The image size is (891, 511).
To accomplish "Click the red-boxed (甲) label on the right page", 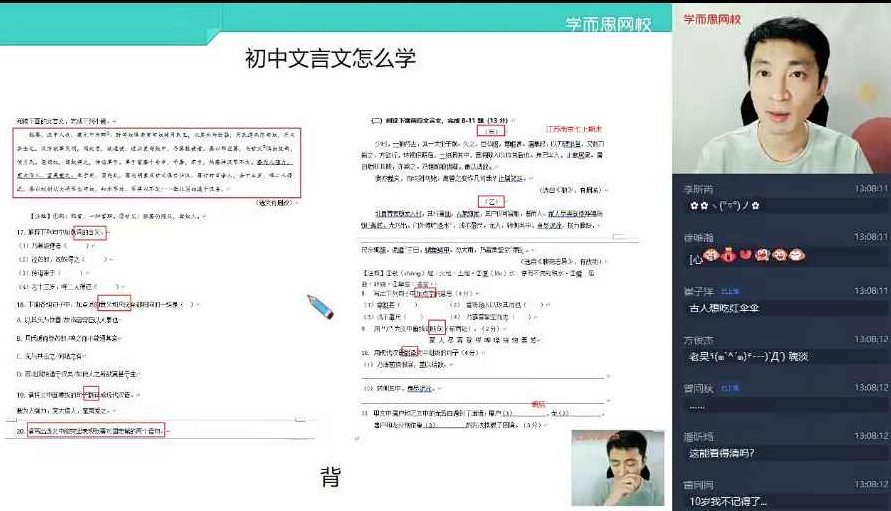I will [x=491, y=131].
